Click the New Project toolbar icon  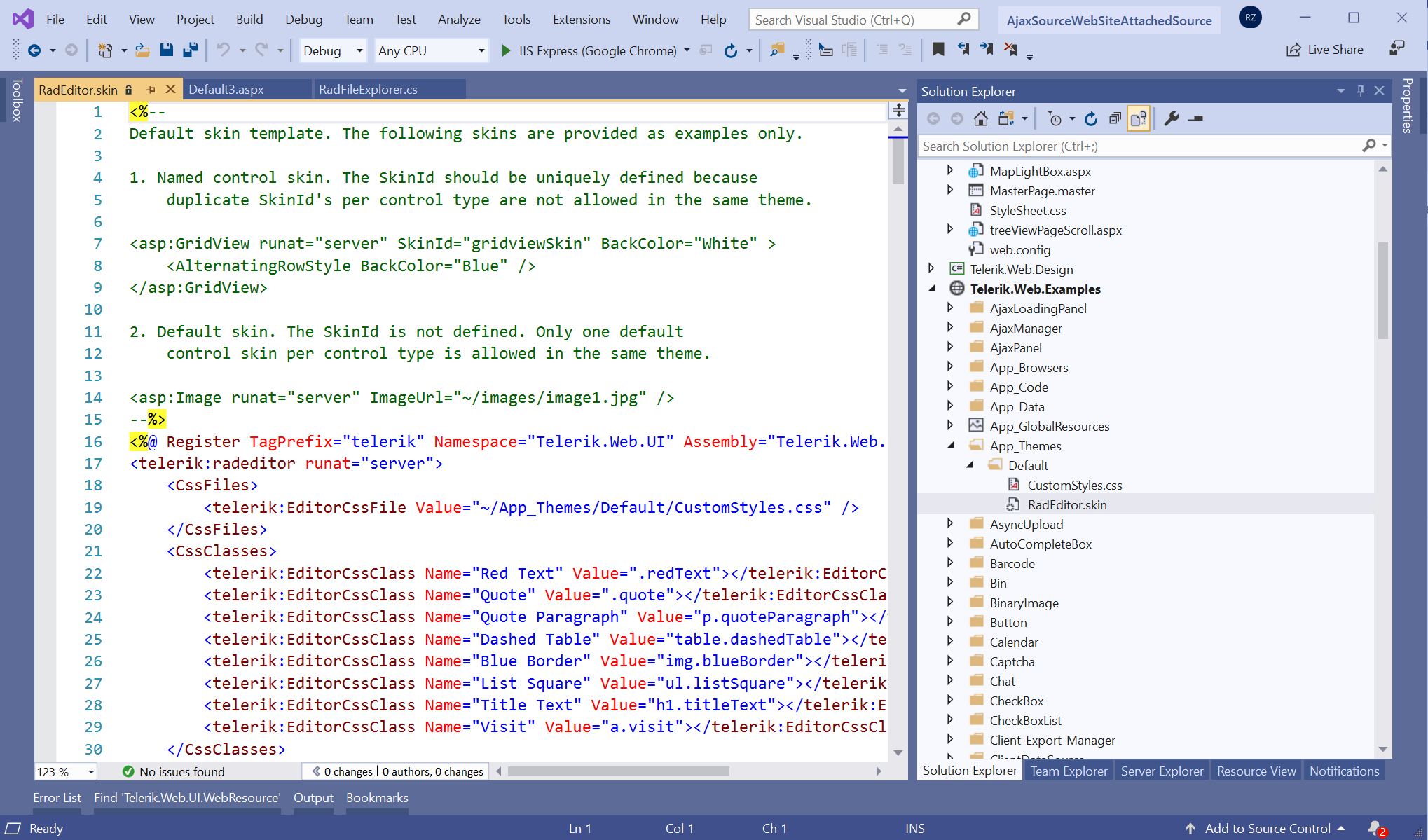click(x=105, y=50)
